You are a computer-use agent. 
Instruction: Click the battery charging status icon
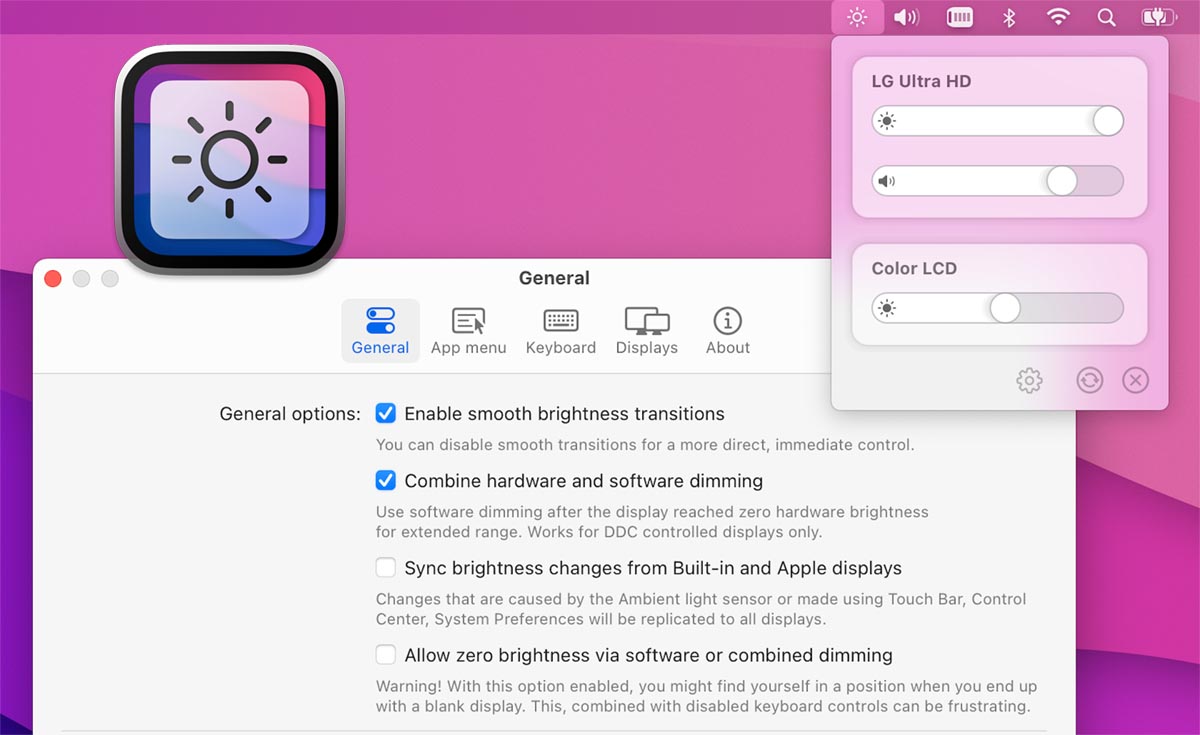click(1159, 17)
